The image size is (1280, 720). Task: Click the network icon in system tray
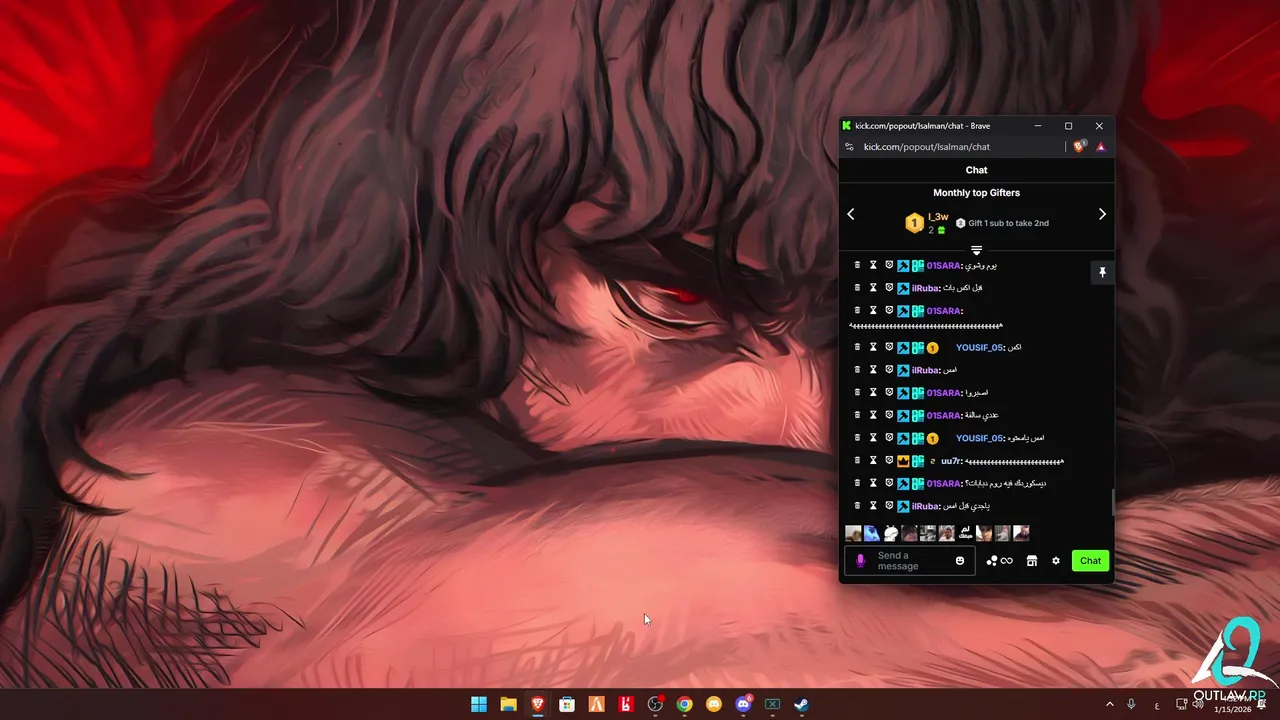tap(1181, 704)
